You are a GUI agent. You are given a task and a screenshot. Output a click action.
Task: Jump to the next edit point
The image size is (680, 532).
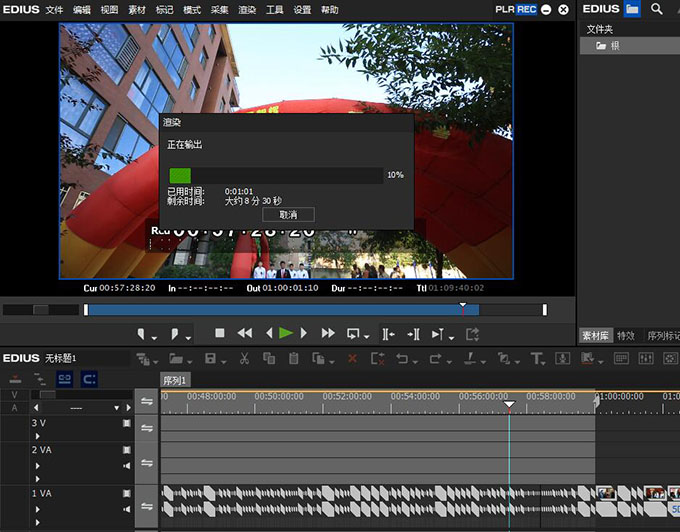tap(413, 334)
